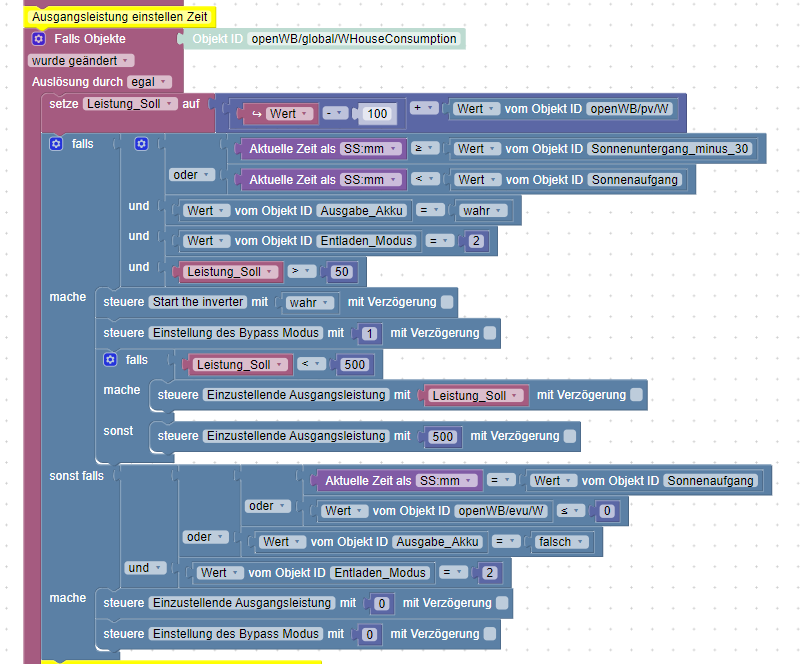Click the Sonnenuntergang_minus_30 object ID

coord(669,149)
